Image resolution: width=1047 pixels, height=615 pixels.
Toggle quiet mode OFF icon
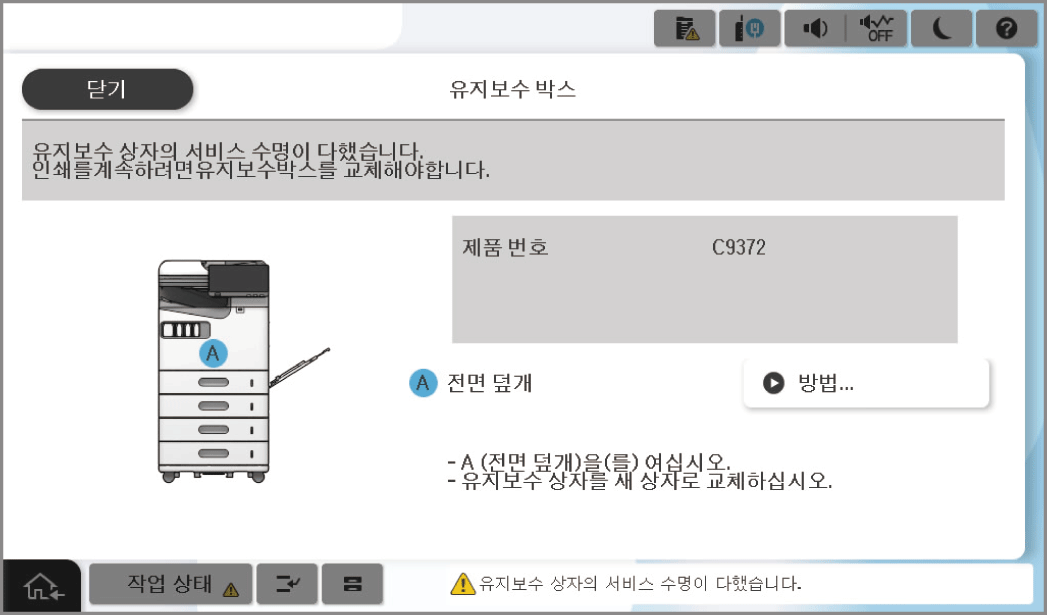pos(876,29)
